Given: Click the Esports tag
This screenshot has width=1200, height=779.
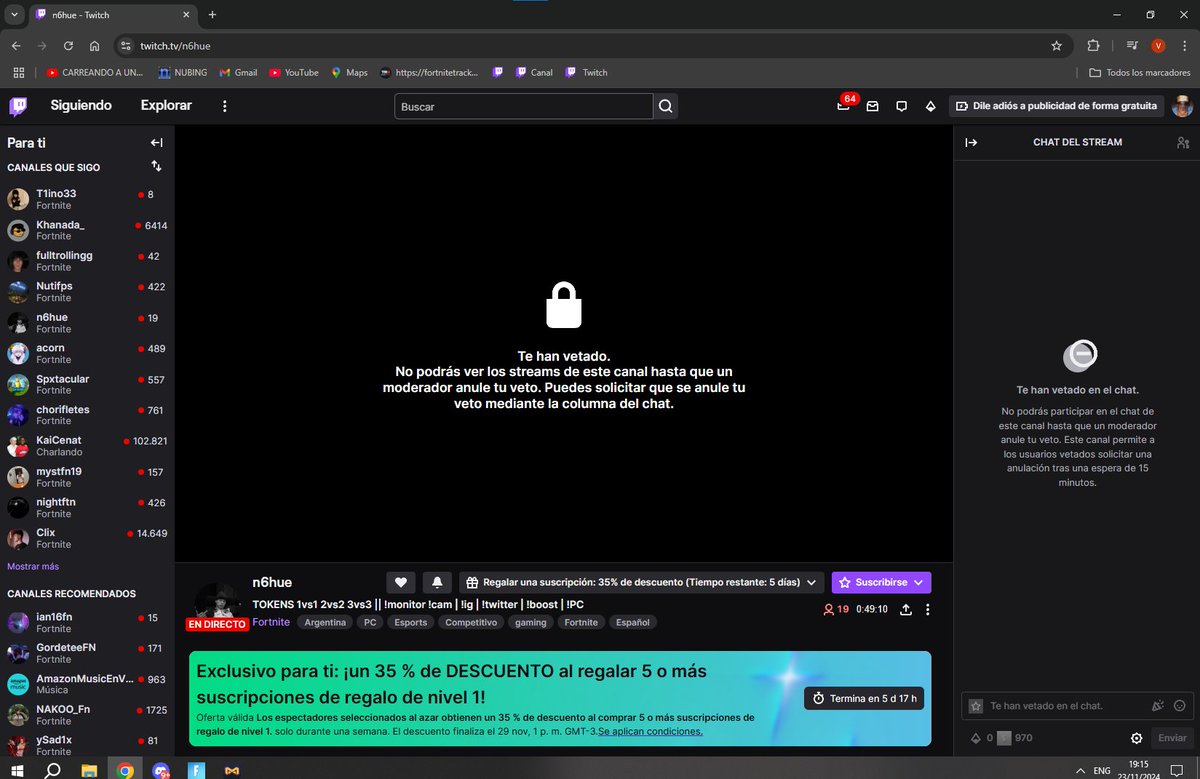Looking at the screenshot, I should [410, 622].
